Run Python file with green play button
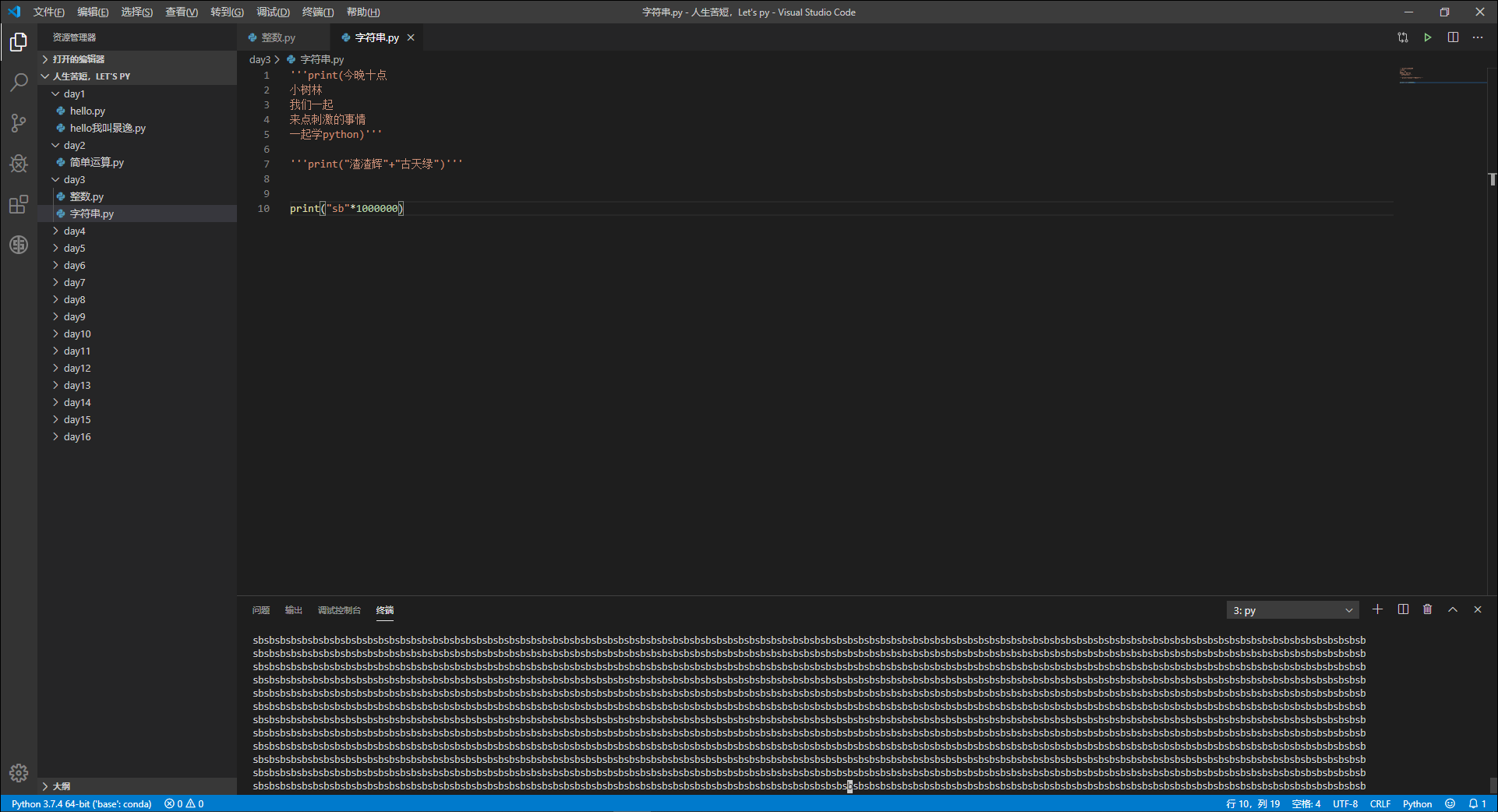The width and height of the screenshot is (1498, 812). 1428,37
